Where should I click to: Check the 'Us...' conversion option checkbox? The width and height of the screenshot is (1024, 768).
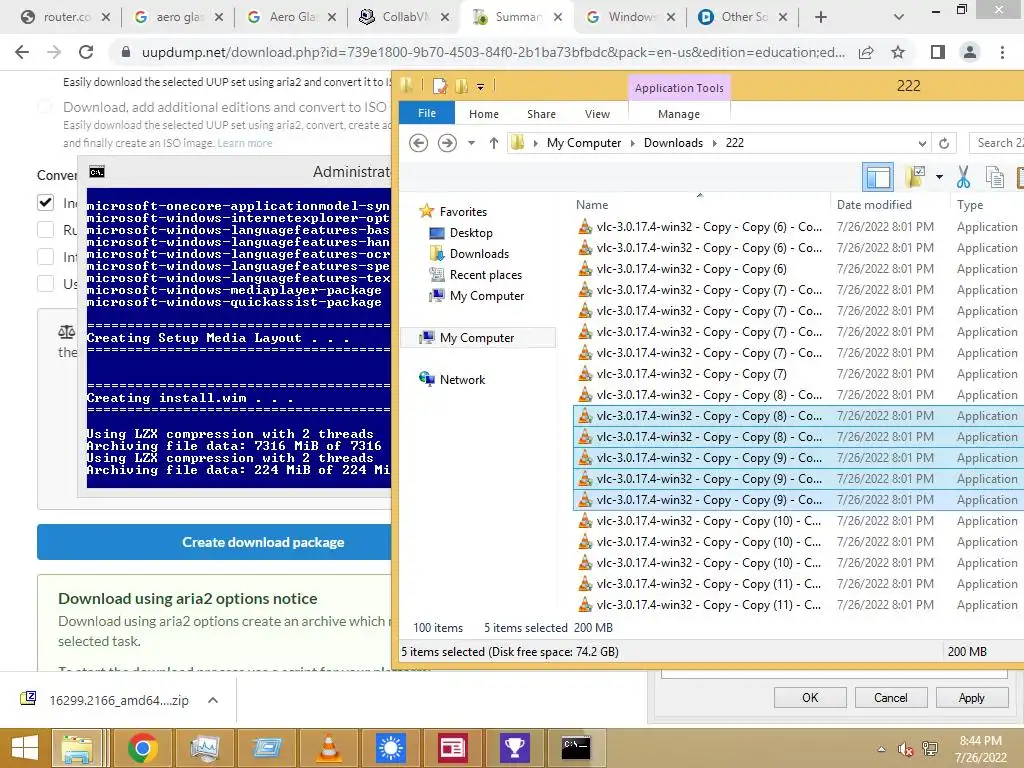click(45, 283)
